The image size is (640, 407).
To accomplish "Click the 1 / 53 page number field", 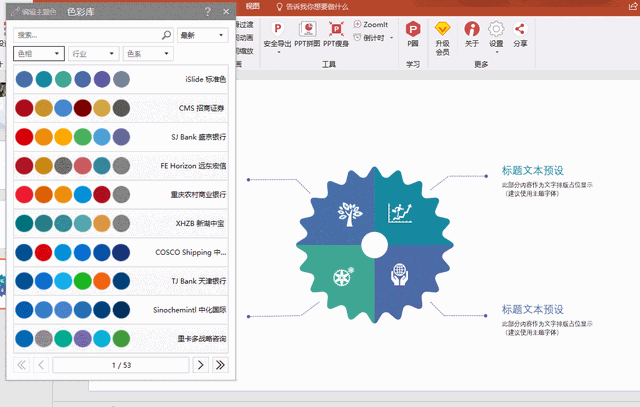I will pos(121,365).
